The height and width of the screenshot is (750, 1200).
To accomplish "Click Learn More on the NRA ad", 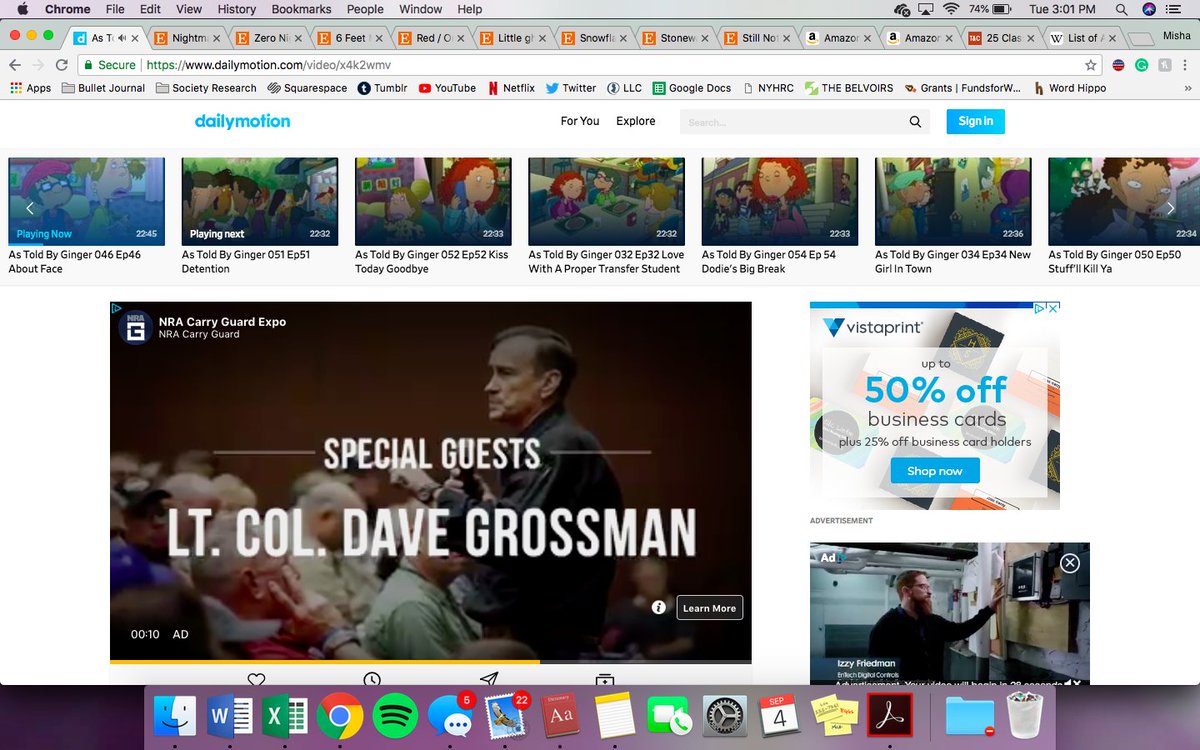I will 710,608.
